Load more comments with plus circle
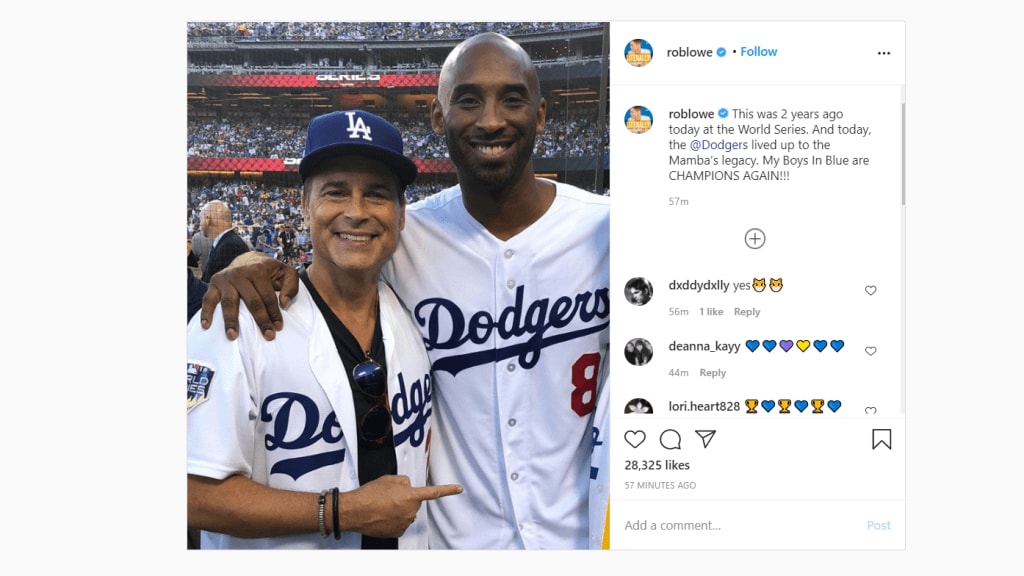Image resolution: width=1024 pixels, height=576 pixels. click(755, 239)
